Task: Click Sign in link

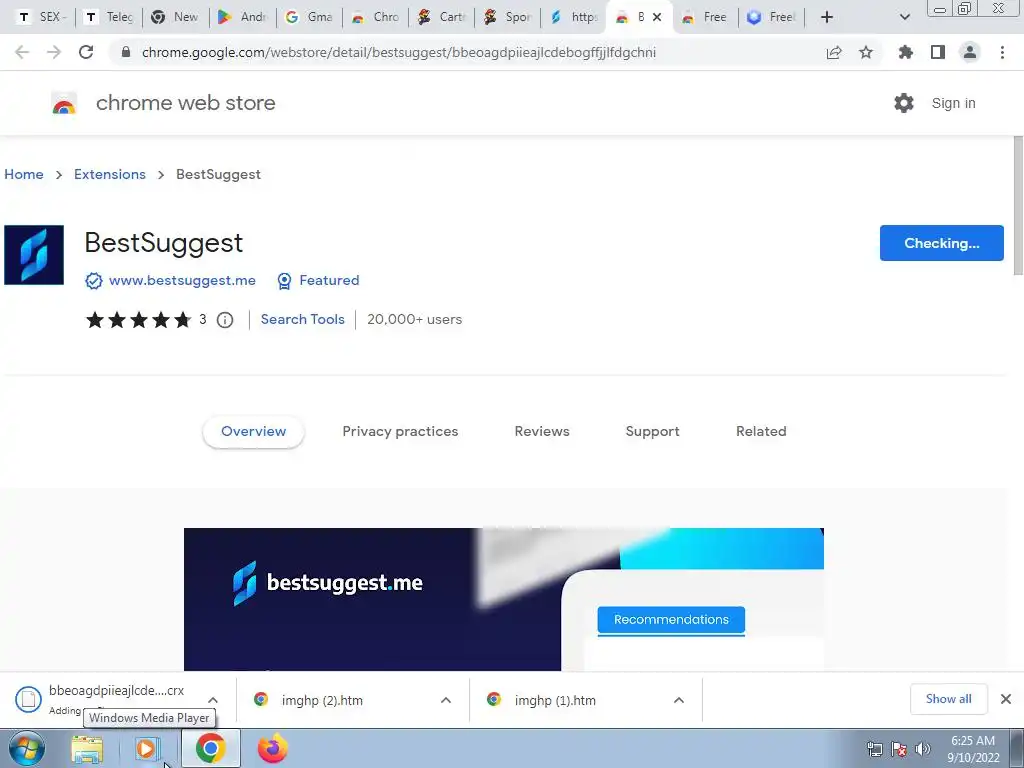Action: click(x=953, y=103)
